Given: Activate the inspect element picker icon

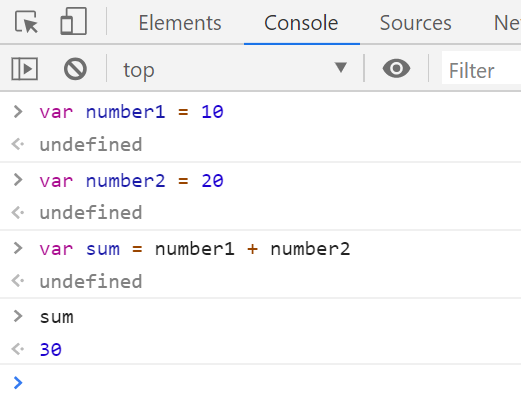Looking at the screenshot, I should pyautogui.click(x=26, y=22).
